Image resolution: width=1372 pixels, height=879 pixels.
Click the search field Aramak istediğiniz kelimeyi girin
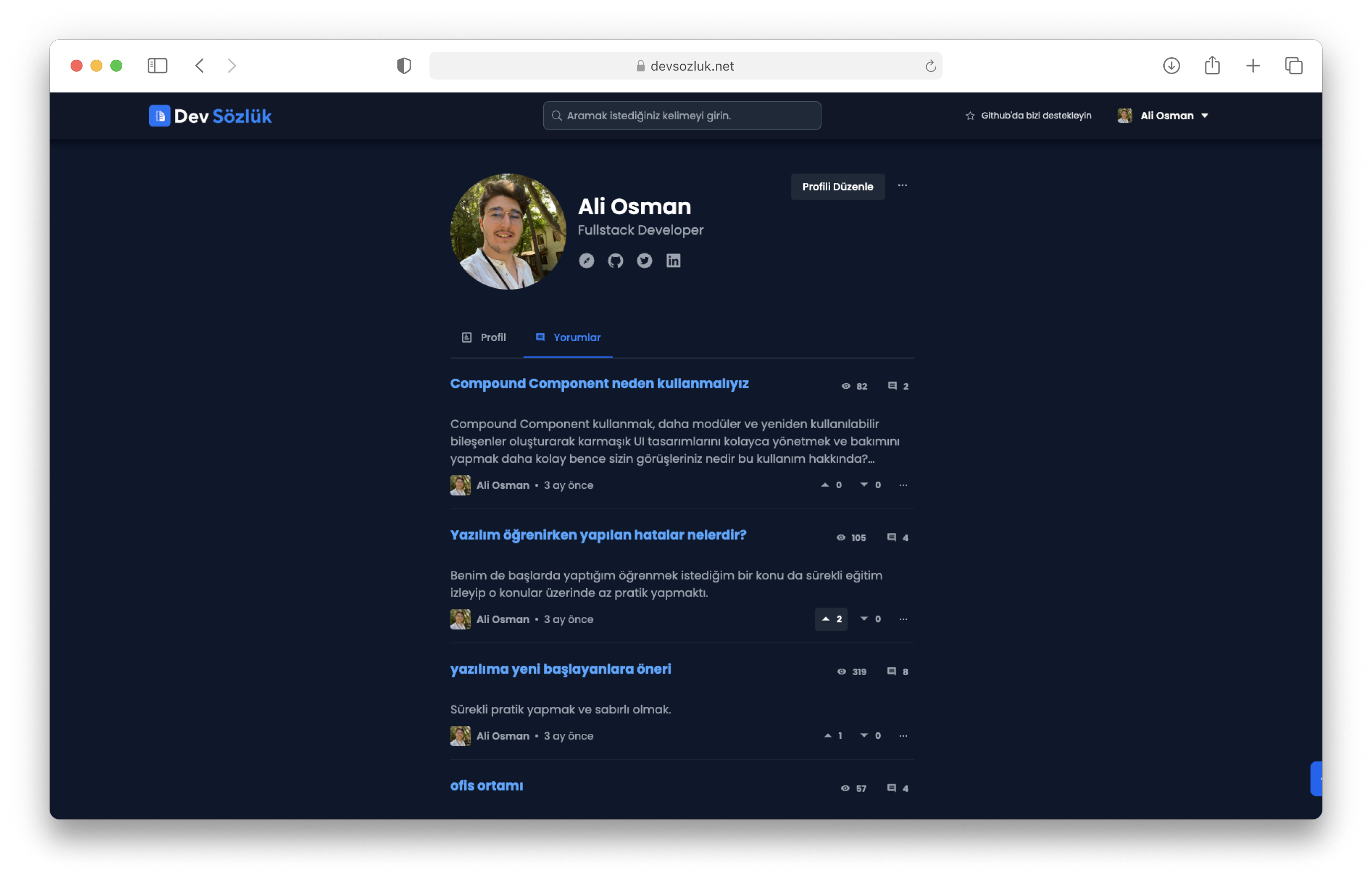682,116
